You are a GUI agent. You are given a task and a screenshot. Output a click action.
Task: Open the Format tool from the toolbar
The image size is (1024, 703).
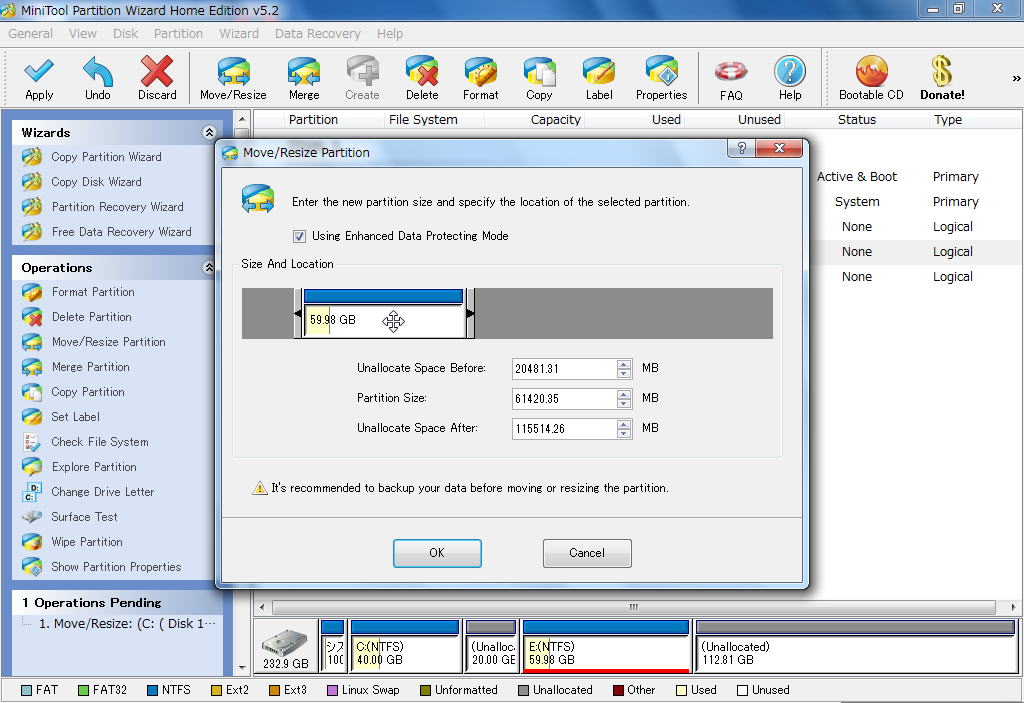pos(481,78)
